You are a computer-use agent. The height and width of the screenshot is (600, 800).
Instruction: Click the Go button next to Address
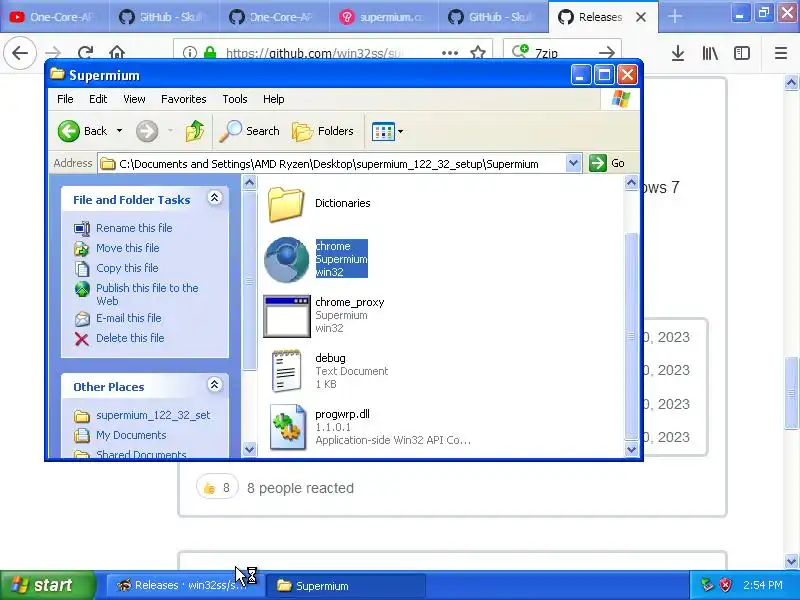(607, 163)
